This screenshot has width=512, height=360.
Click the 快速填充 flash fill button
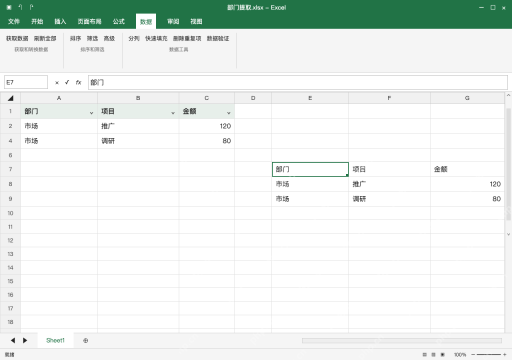click(156, 39)
